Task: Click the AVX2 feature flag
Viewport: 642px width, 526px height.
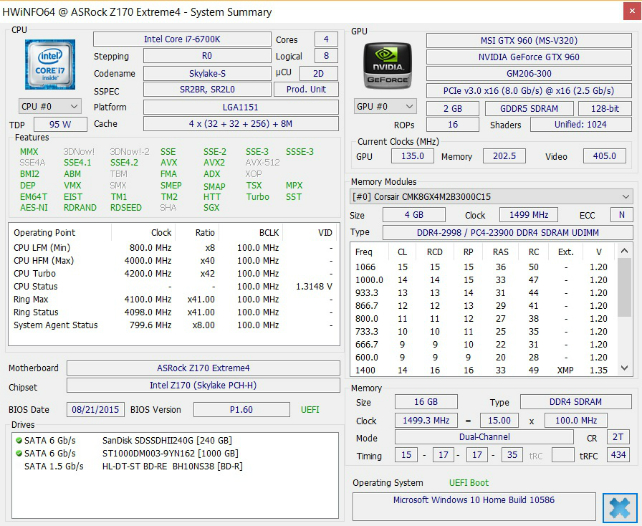Action: tap(214, 162)
